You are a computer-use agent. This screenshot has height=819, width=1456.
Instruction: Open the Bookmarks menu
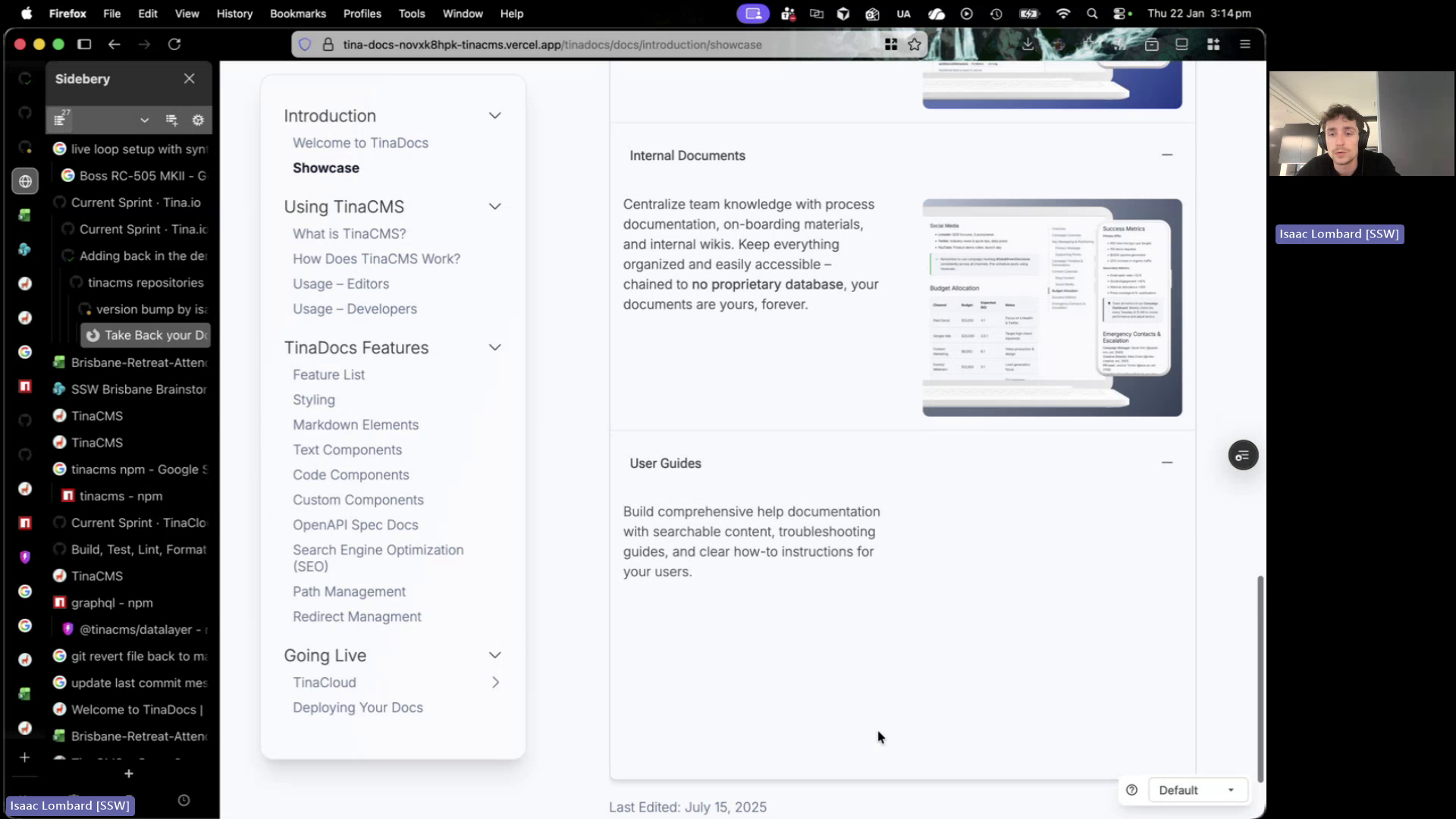coord(297,14)
